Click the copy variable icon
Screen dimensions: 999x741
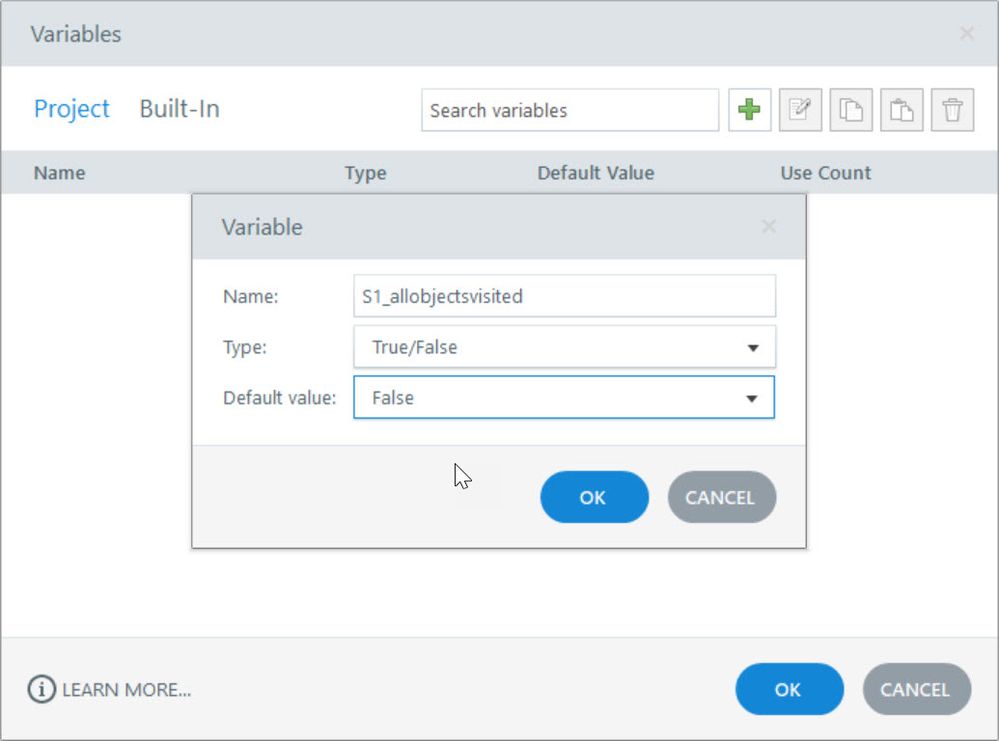[851, 110]
